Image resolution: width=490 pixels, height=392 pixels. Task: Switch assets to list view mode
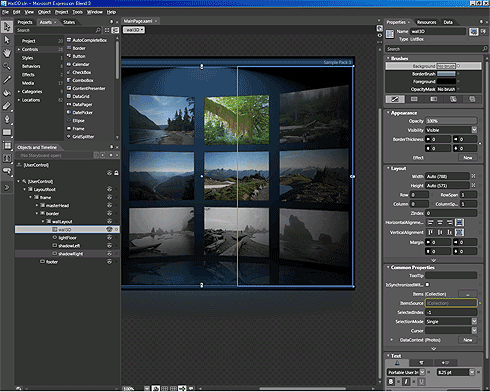click(x=115, y=30)
